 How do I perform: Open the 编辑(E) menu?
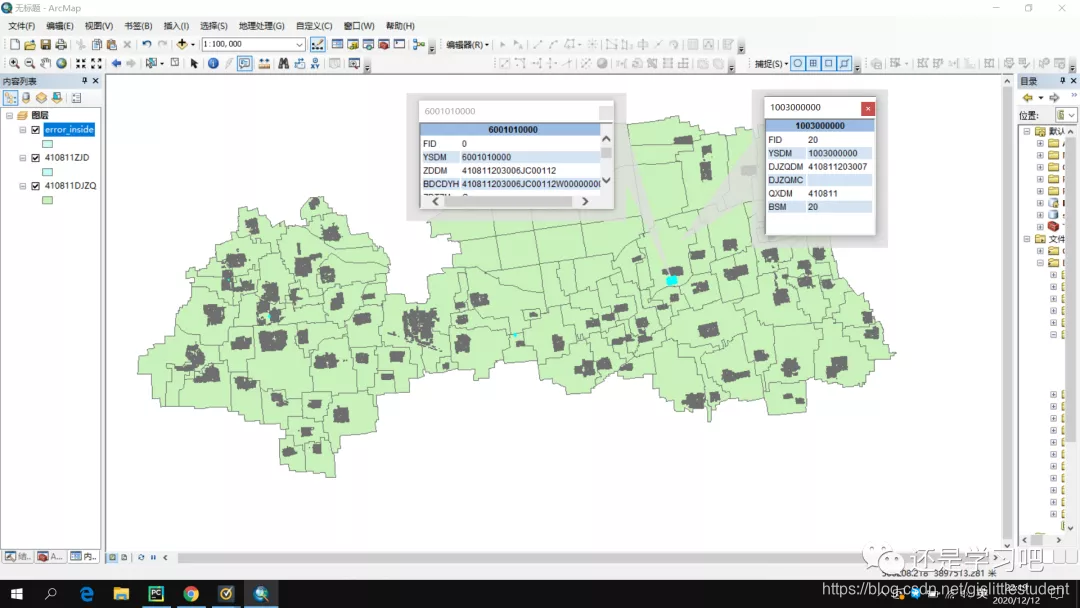[59, 26]
